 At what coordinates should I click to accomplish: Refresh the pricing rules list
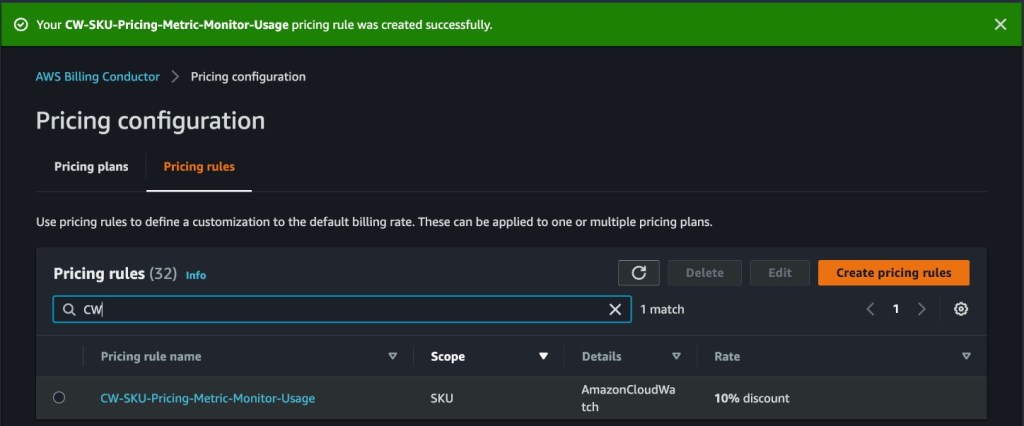click(638, 272)
